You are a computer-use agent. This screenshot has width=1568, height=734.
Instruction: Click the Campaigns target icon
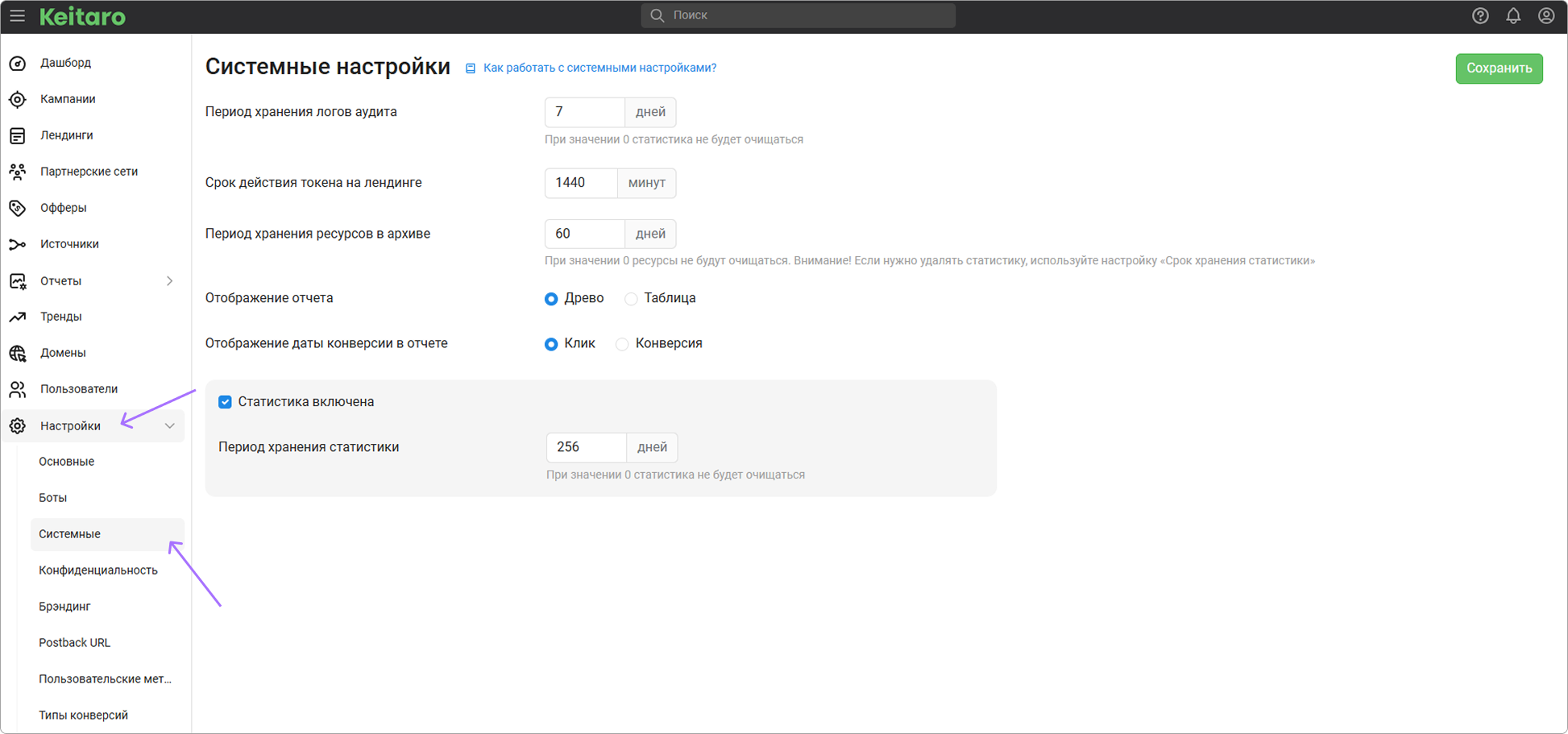tap(18, 99)
